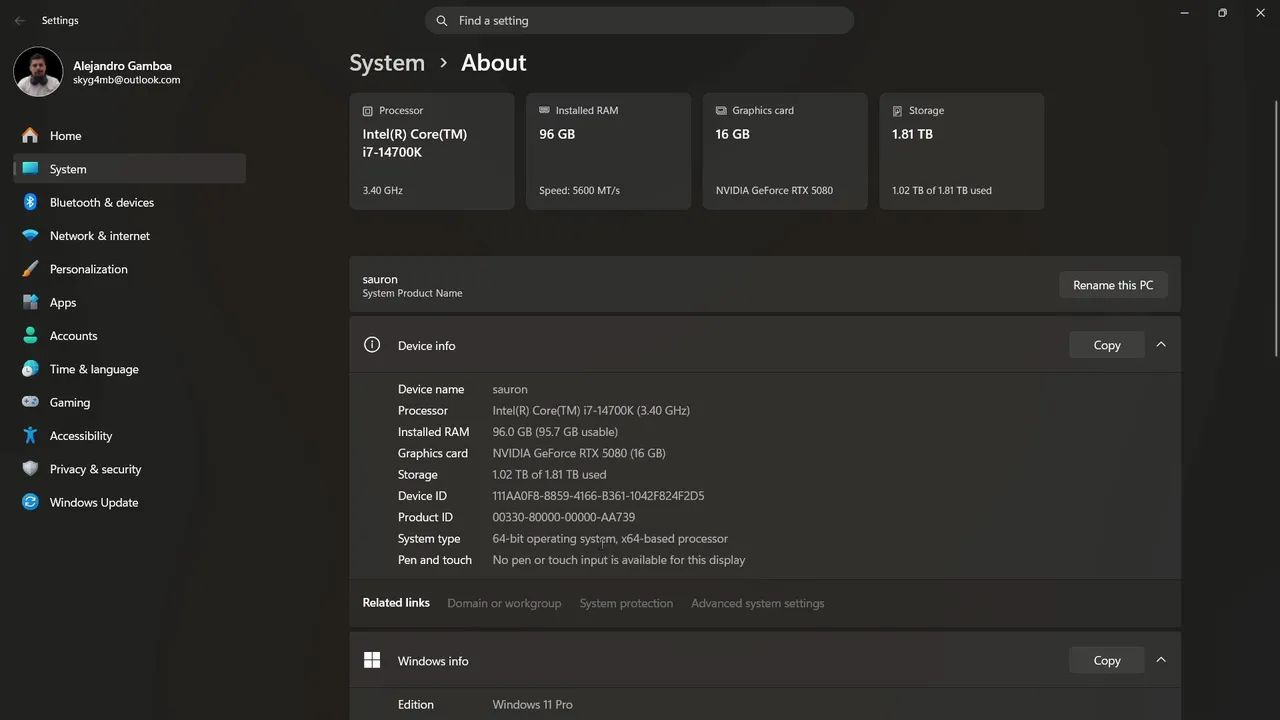Go to Apps settings
The height and width of the screenshot is (720, 1280).
tap(62, 302)
